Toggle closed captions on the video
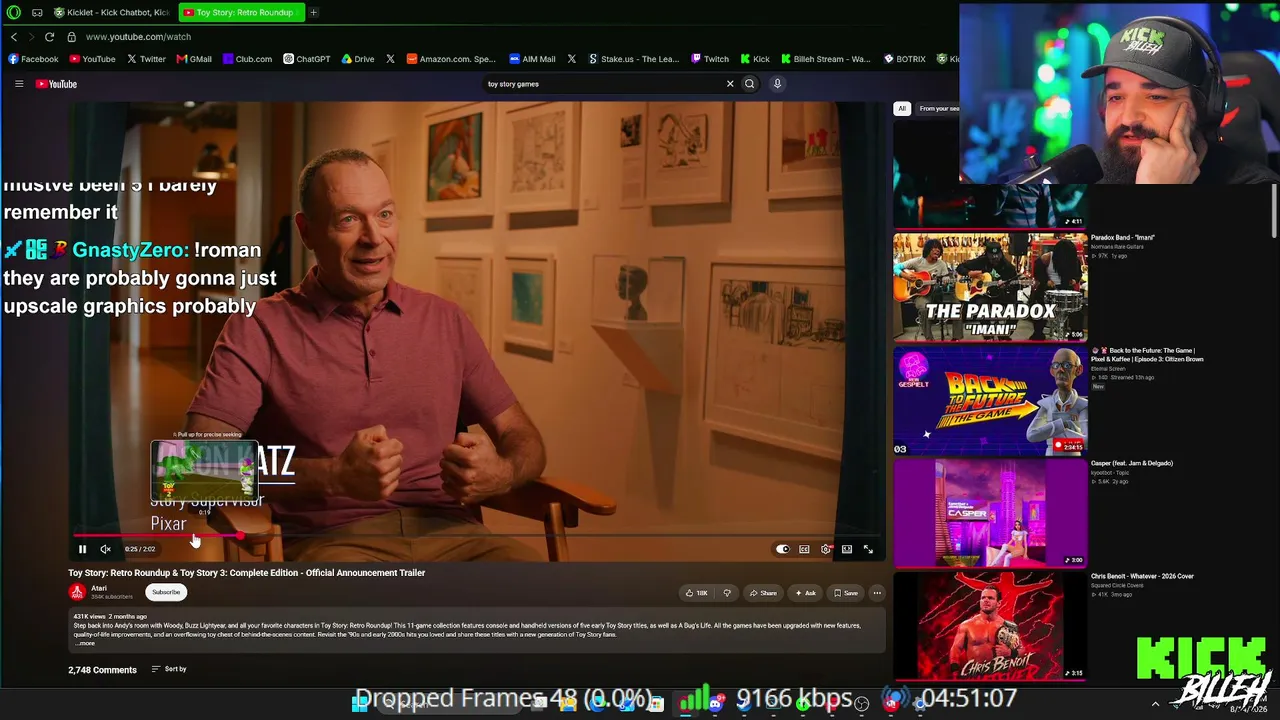Screen dimensions: 1280x720 804,549
